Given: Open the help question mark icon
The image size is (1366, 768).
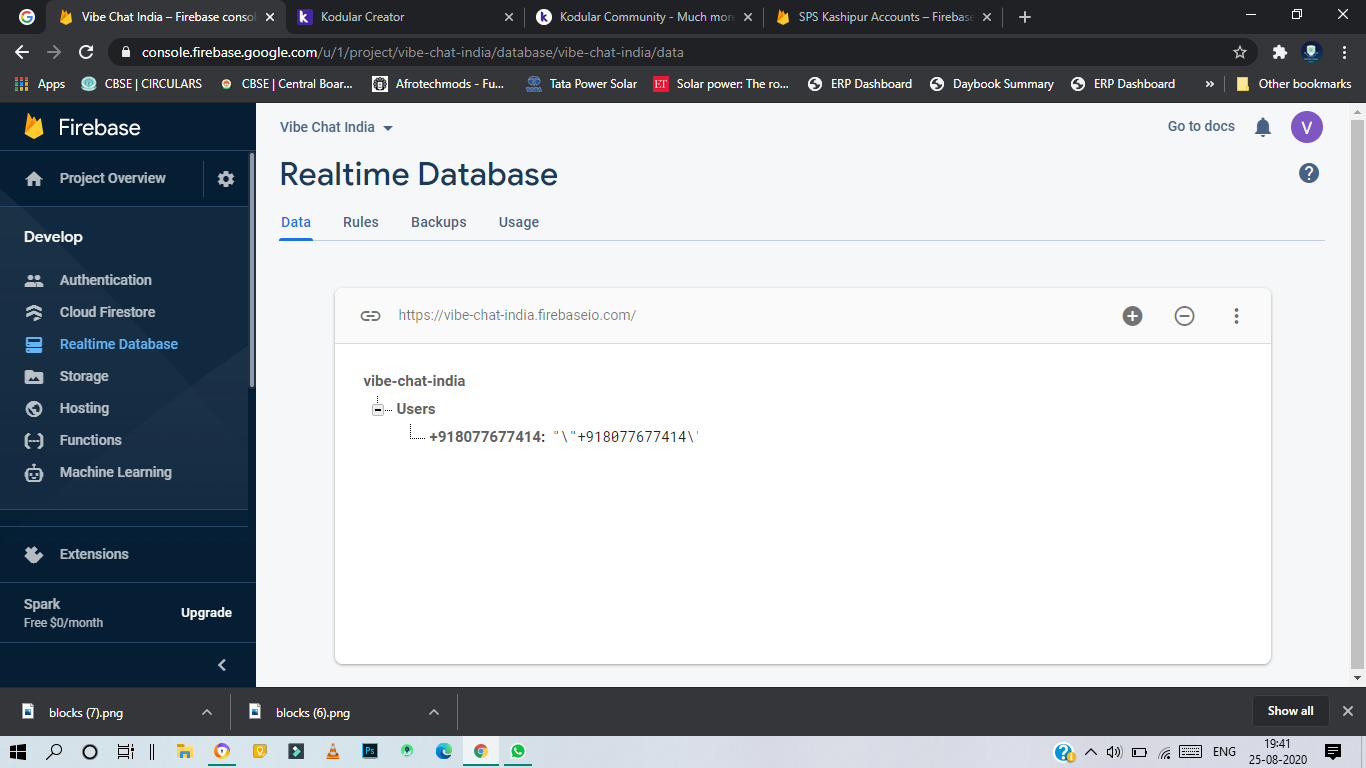Looking at the screenshot, I should click(x=1308, y=173).
